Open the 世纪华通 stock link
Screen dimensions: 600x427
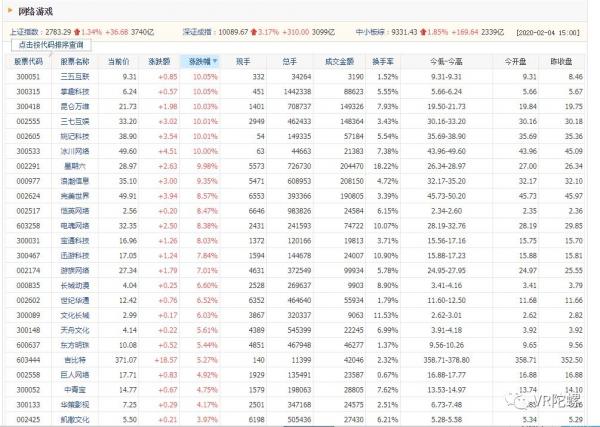click(75, 300)
